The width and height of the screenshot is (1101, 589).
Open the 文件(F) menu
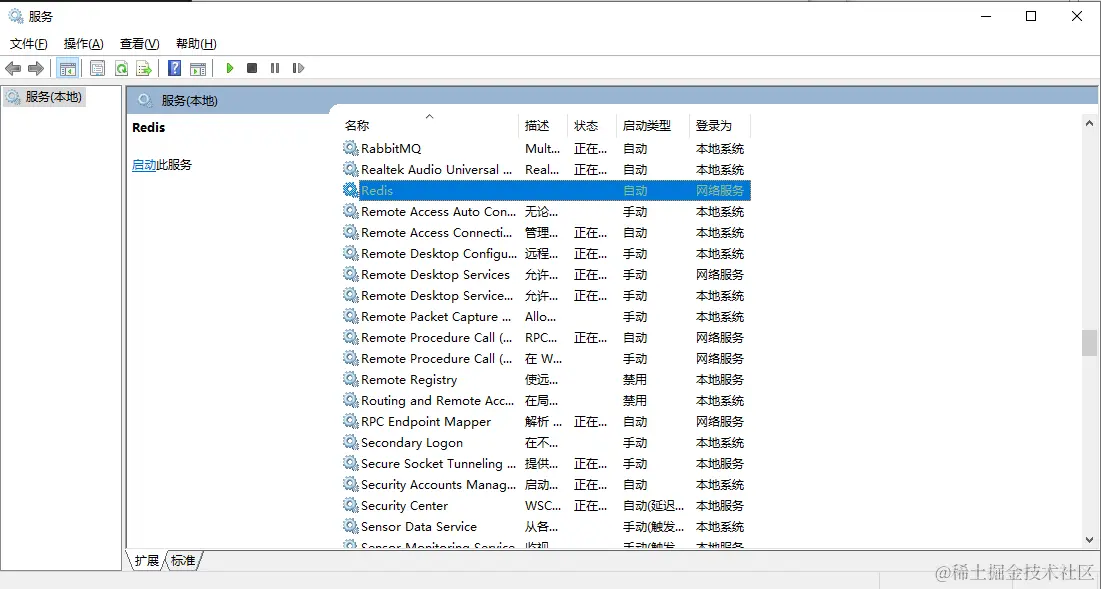29,44
